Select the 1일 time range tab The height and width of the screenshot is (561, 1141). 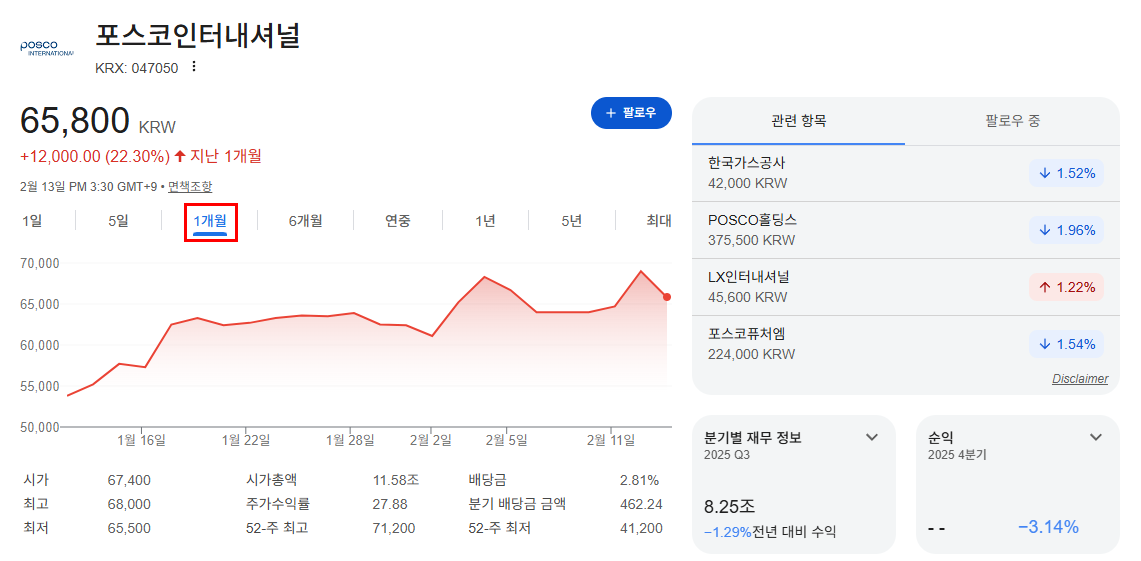point(32,220)
